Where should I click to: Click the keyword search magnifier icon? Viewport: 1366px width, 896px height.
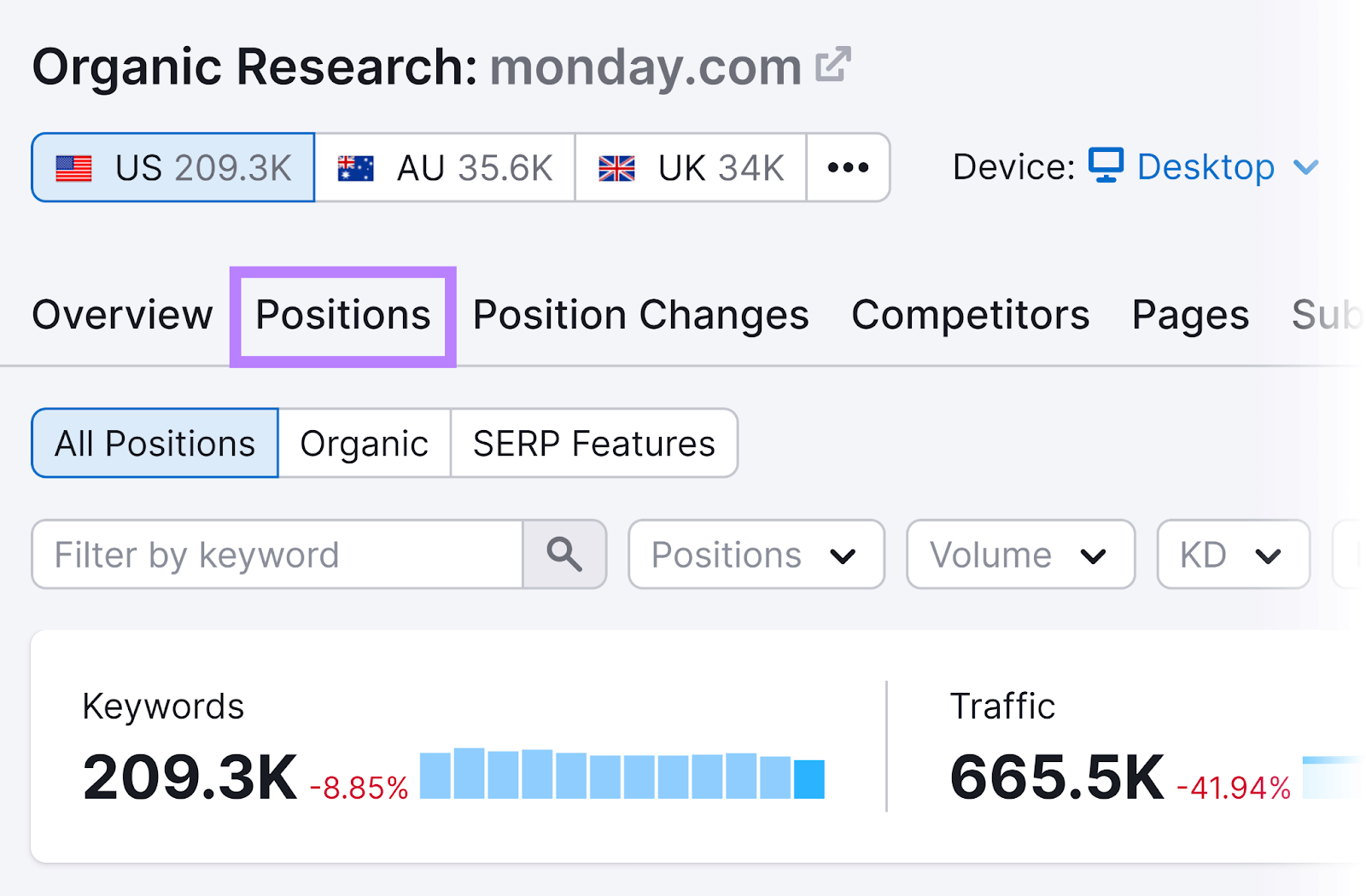(564, 555)
